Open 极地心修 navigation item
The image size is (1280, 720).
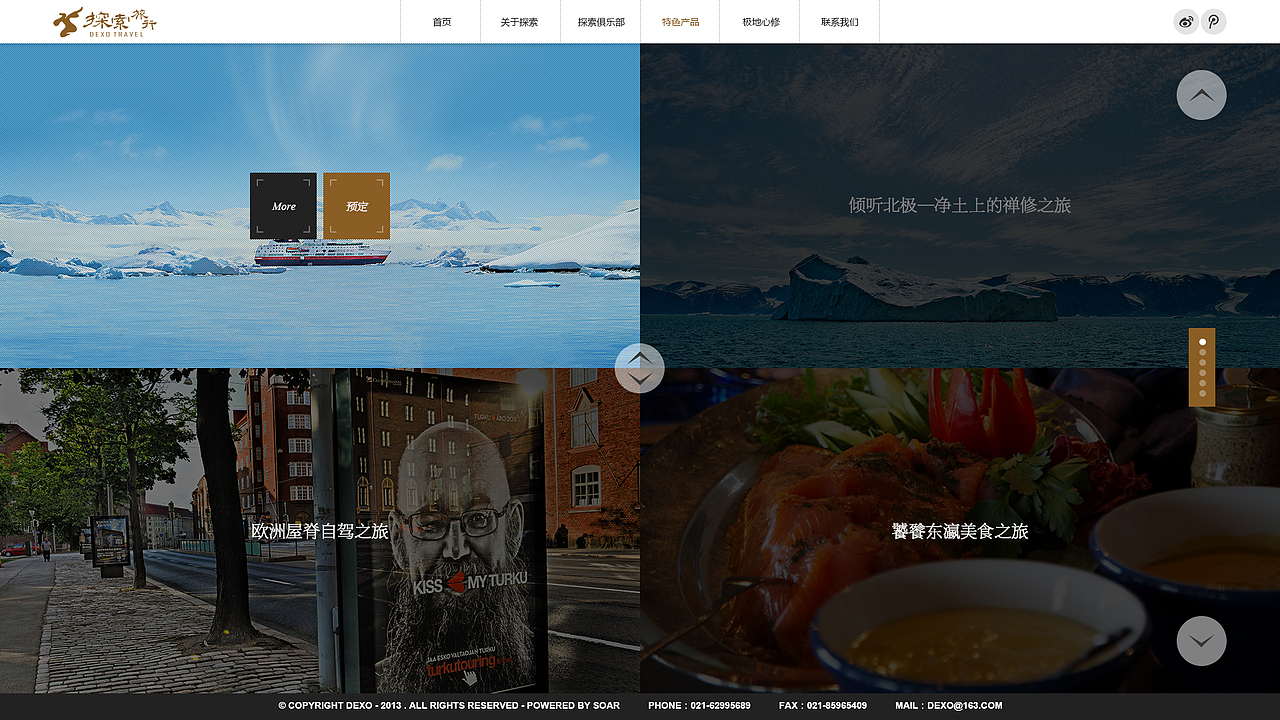pyautogui.click(x=760, y=22)
